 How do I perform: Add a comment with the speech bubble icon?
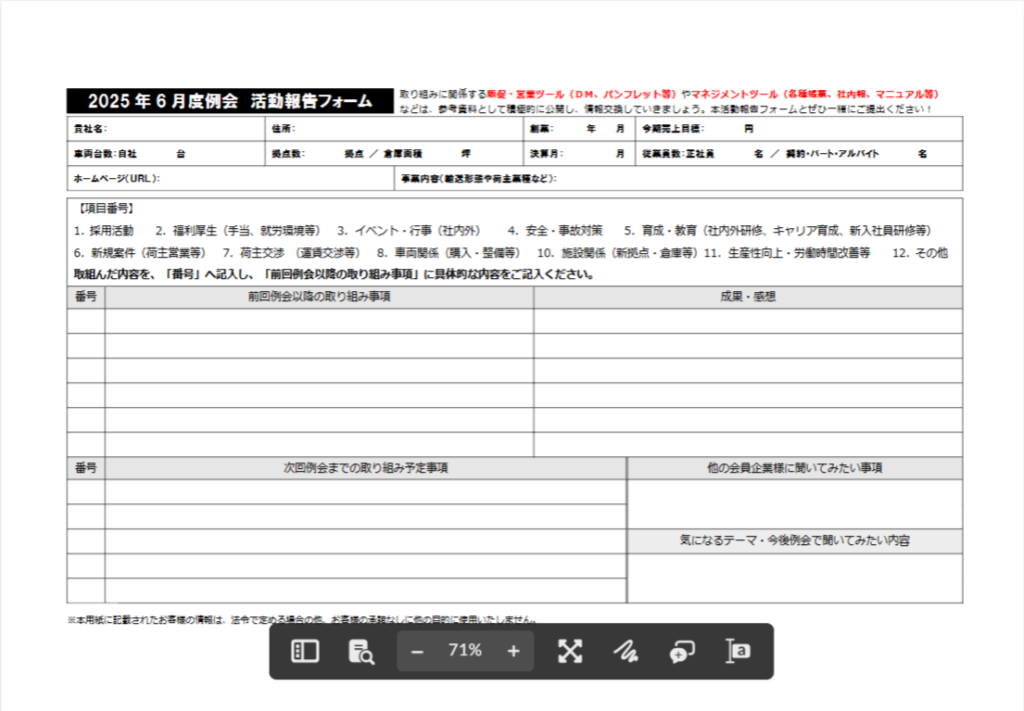(682, 651)
